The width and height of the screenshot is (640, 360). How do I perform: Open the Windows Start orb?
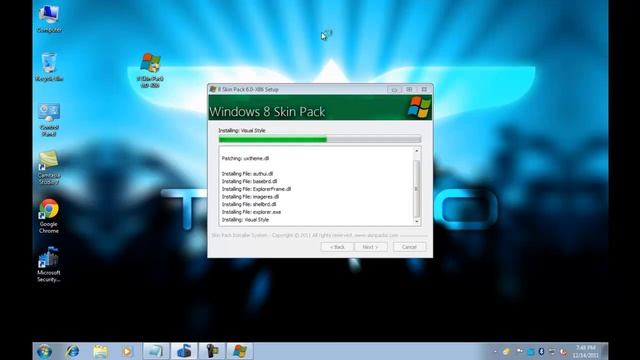click(44, 351)
